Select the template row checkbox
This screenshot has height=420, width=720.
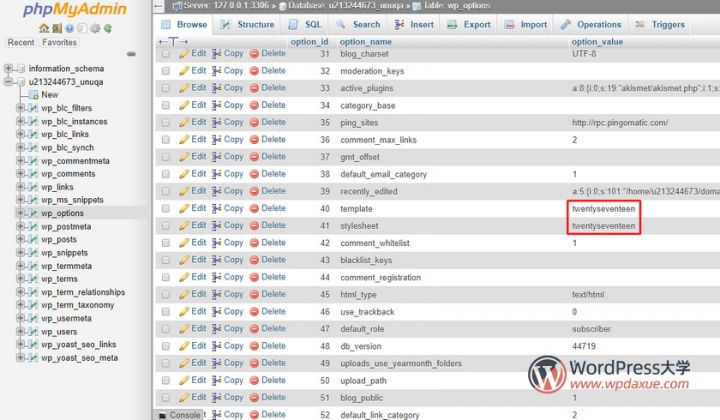166,209
